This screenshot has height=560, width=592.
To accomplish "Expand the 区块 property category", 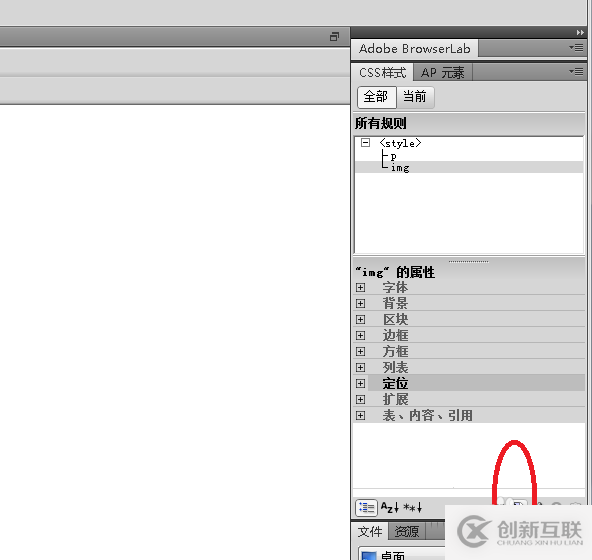I will [x=361, y=320].
